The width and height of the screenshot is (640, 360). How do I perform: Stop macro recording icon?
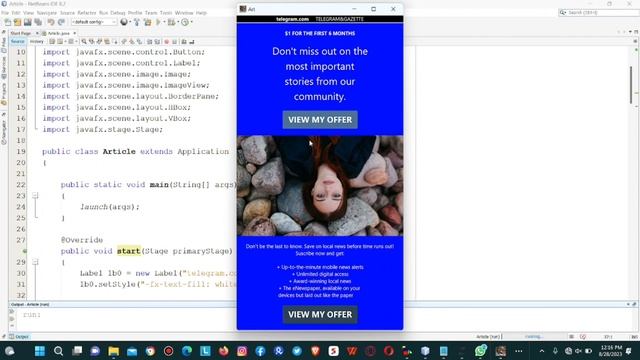pyautogui.click(x=174, y=41)
